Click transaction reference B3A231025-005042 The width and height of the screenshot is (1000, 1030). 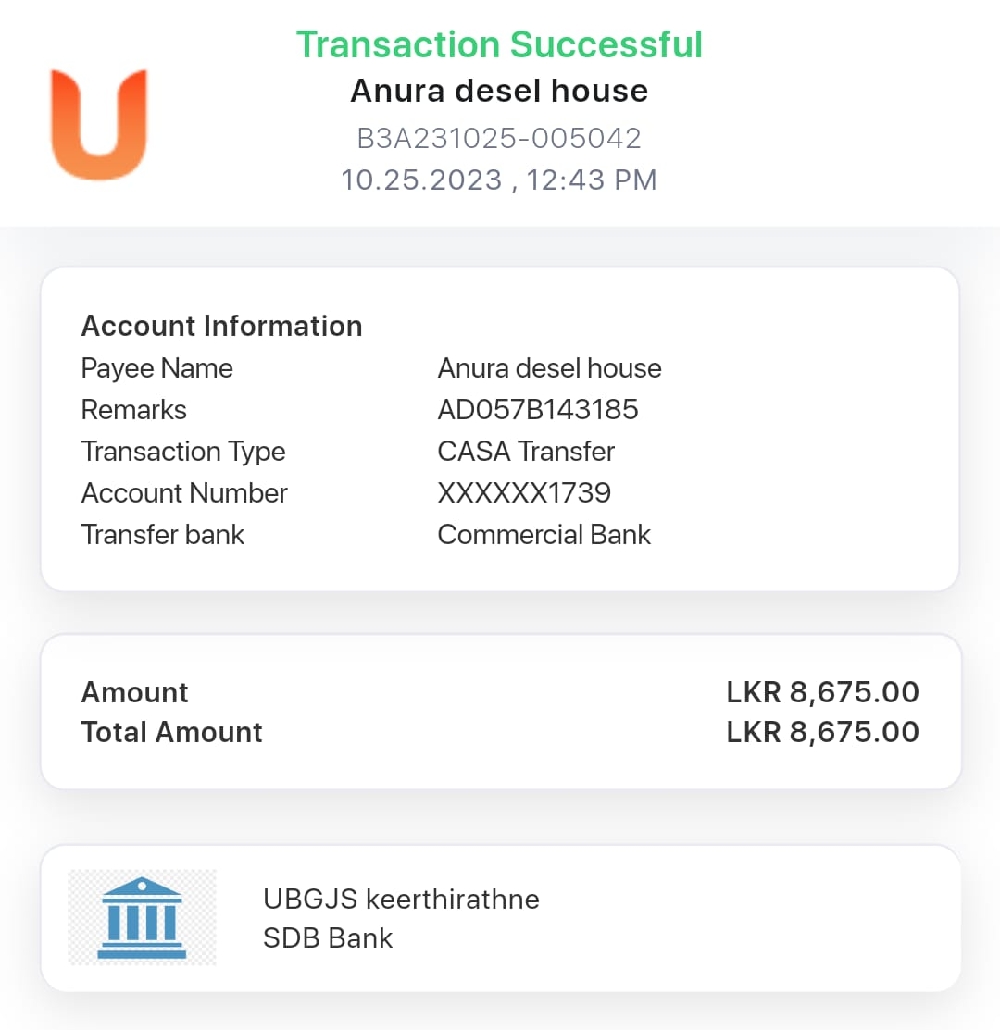point(499,138)
